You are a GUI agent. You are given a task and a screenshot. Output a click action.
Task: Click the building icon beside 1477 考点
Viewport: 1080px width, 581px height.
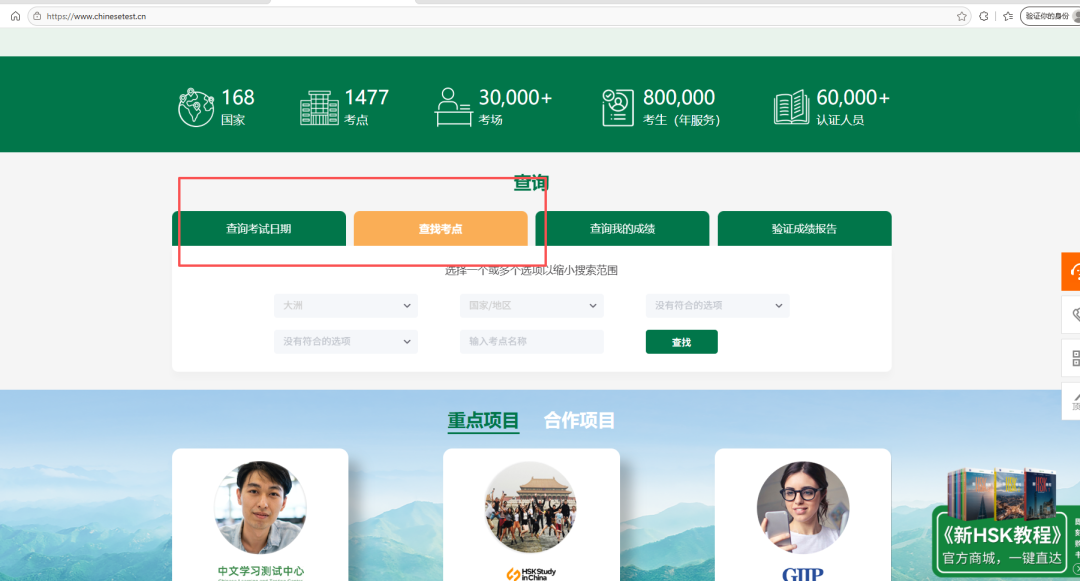319,107
